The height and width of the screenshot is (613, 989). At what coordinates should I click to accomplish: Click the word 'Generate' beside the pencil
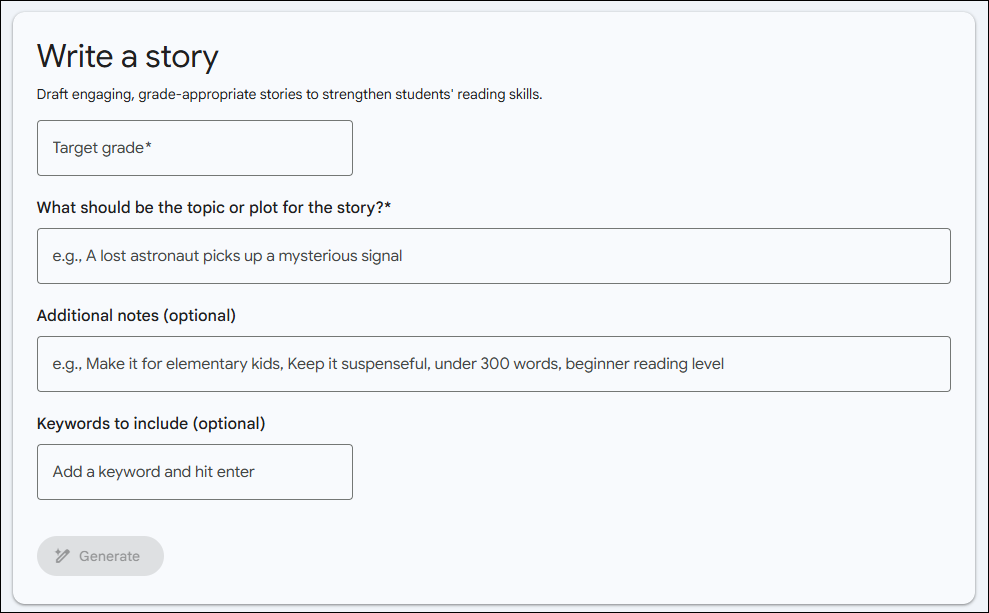coord(109,556)
